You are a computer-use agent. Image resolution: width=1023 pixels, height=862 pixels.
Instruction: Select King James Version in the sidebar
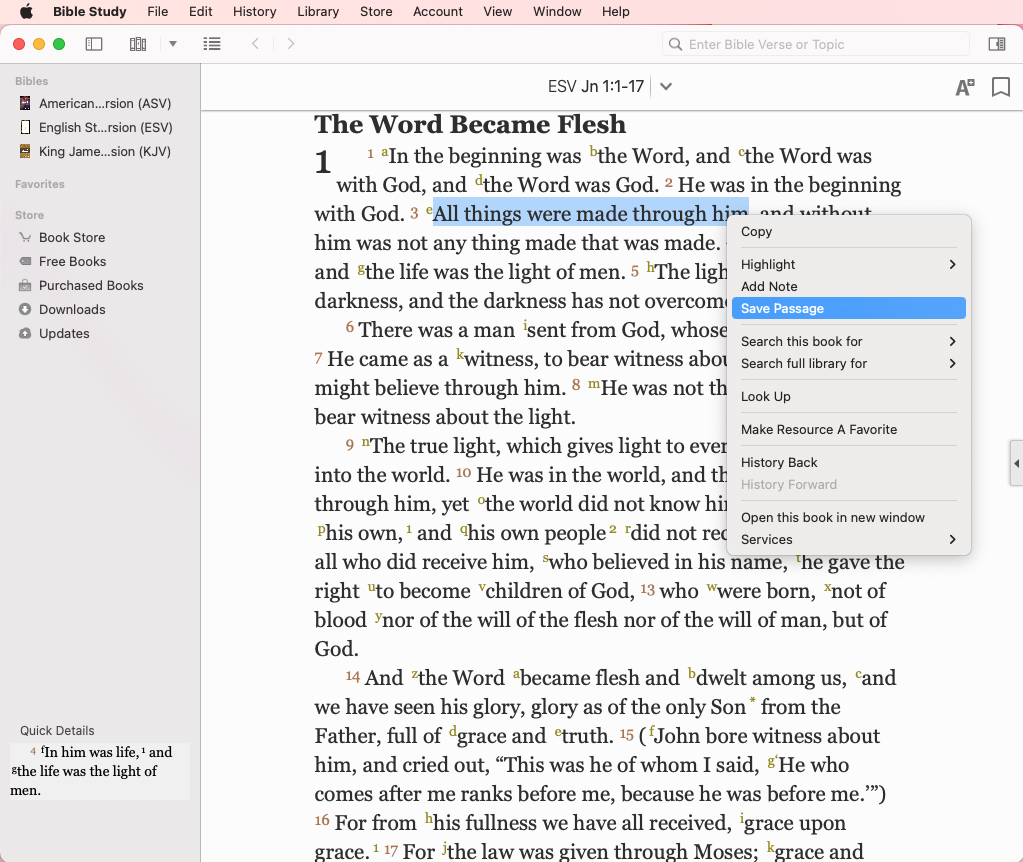[104, 152]
